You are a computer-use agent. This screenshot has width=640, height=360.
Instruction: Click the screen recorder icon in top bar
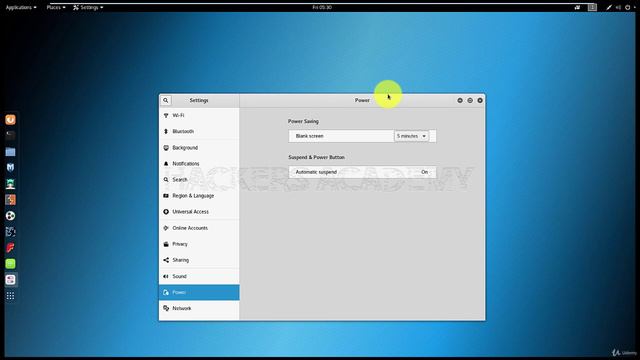pyautogui.click(x=577, y=7)
